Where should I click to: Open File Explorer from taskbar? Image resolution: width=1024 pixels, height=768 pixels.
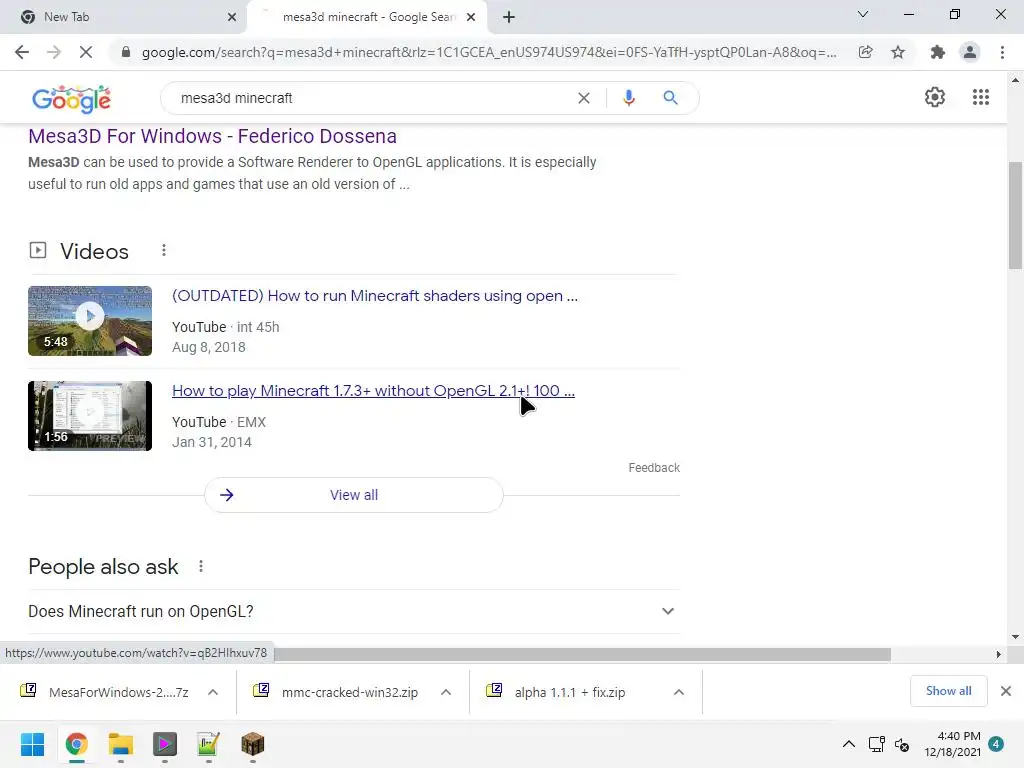(121, 744)
